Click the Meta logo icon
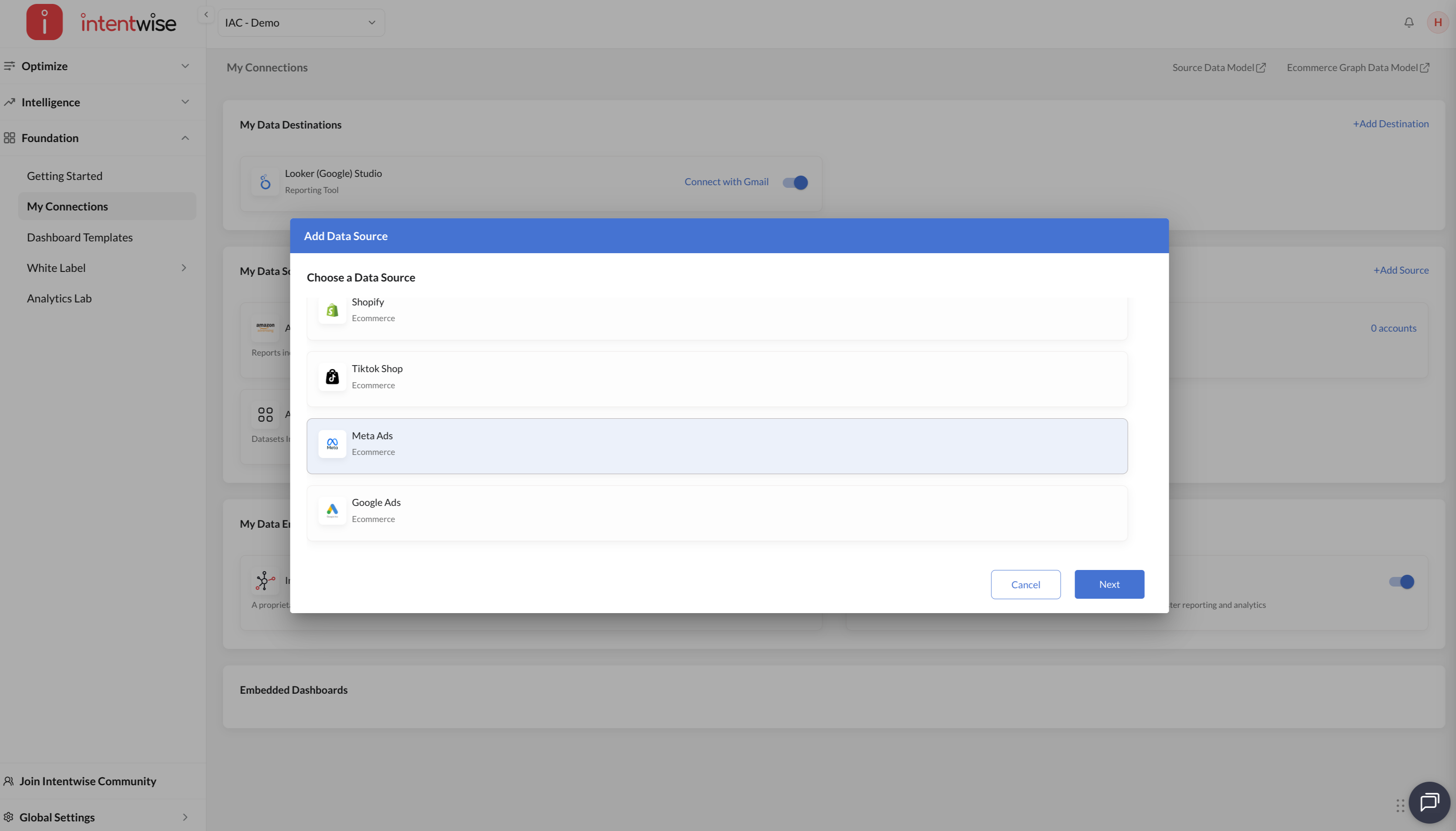The image size is (1456, 831). click(x=332, y=444)
